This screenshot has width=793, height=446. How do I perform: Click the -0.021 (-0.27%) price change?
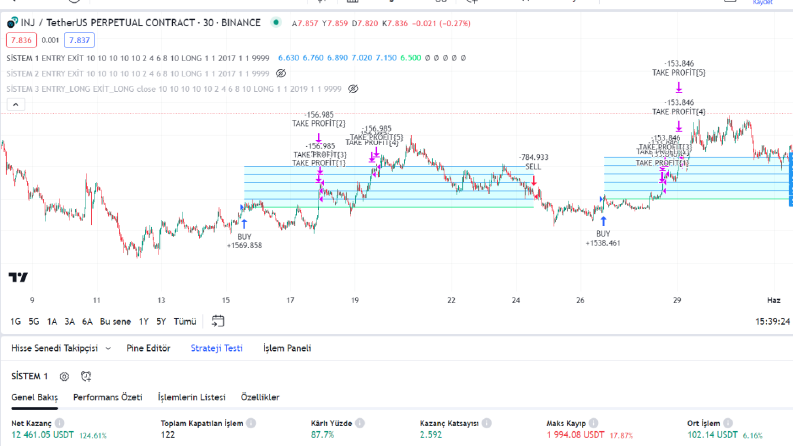point(442,23)
